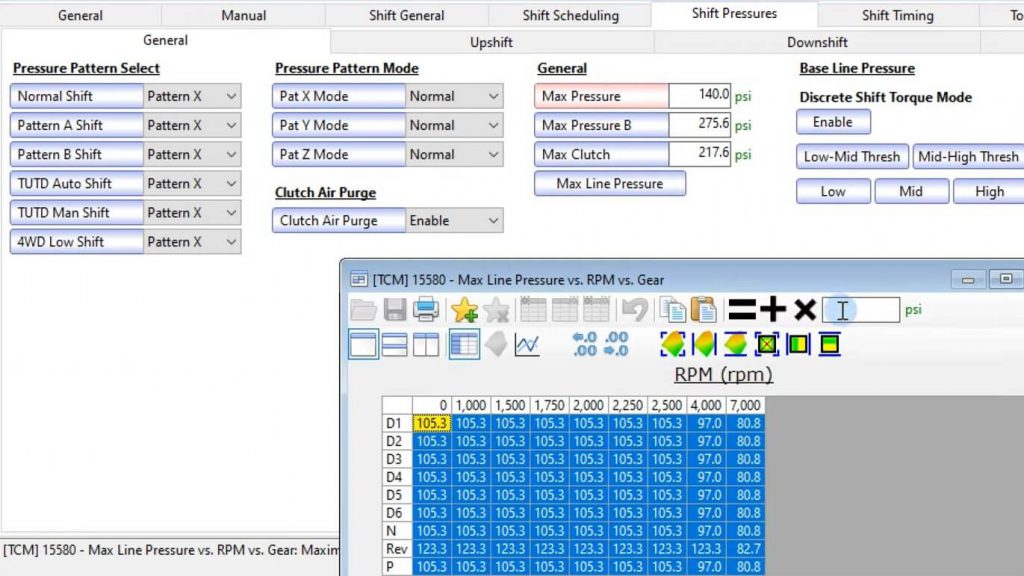Switch to the top-level General tab
This screenshot has width=1024, height=576.
coord(80,15)
